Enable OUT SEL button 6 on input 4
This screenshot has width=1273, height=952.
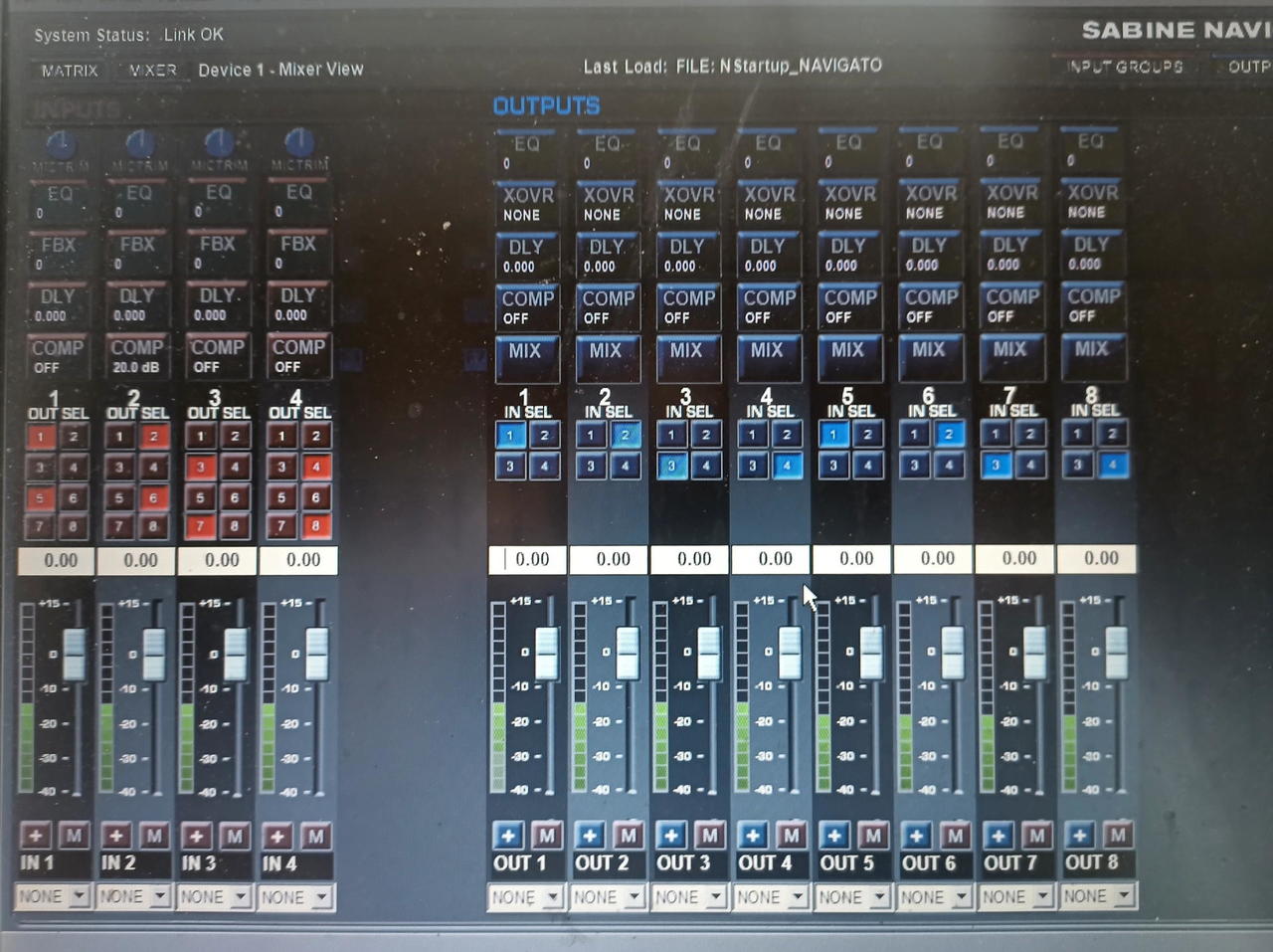tap(315, 497)
